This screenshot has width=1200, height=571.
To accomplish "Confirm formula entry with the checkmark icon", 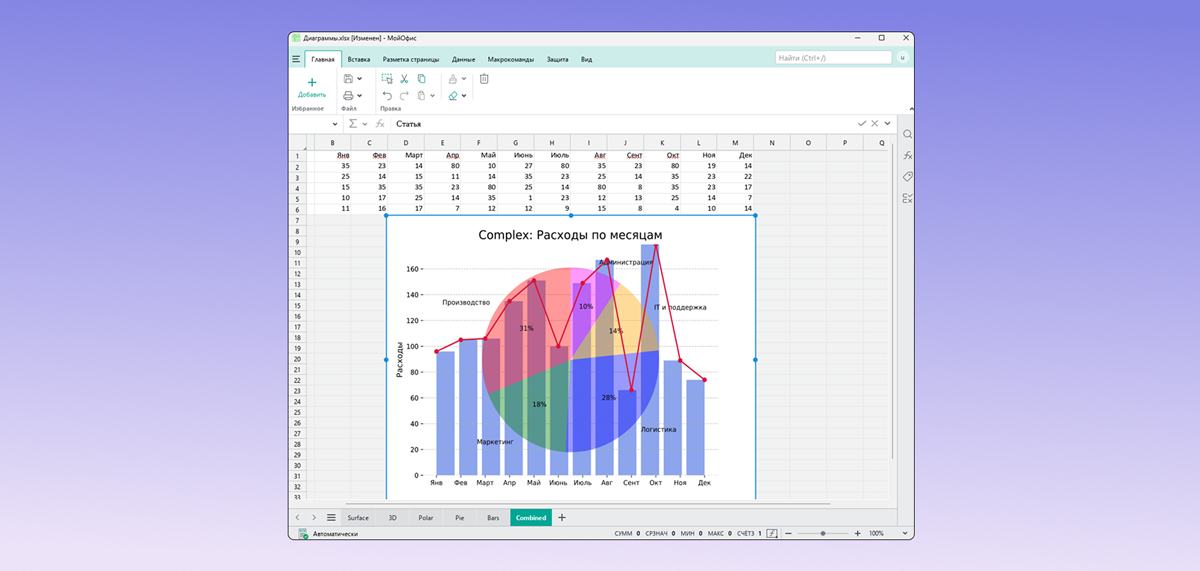I will pos(861,124).
